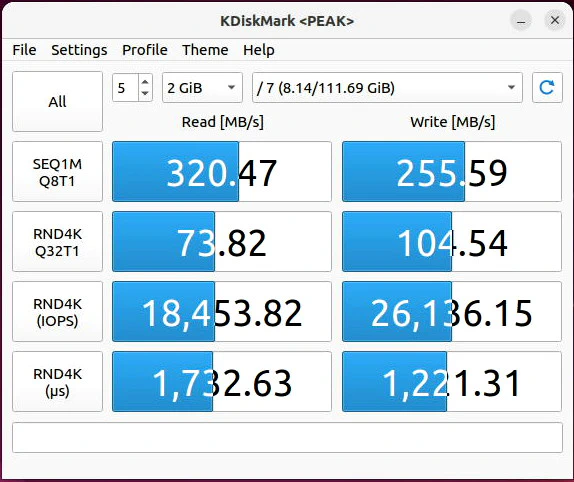
Task: Click the RND4K (IOPS) button
Action: (57, 311)
